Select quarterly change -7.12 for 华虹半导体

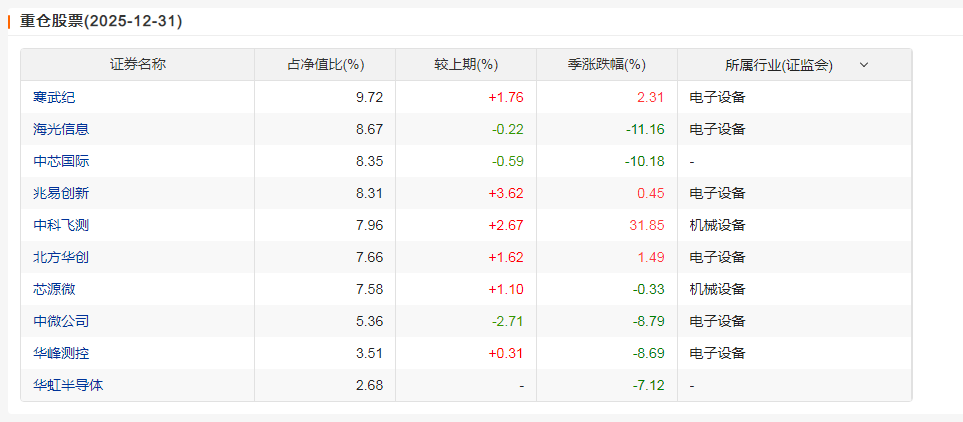click(649, 385)
